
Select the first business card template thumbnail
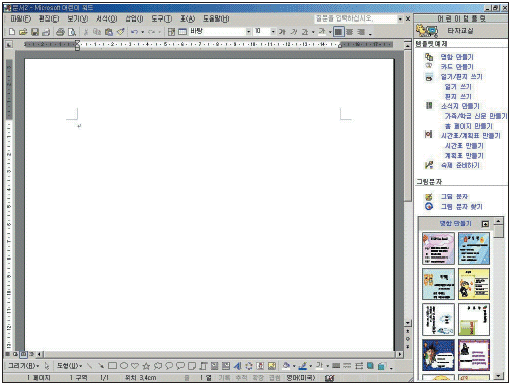(x=438, y=248)
